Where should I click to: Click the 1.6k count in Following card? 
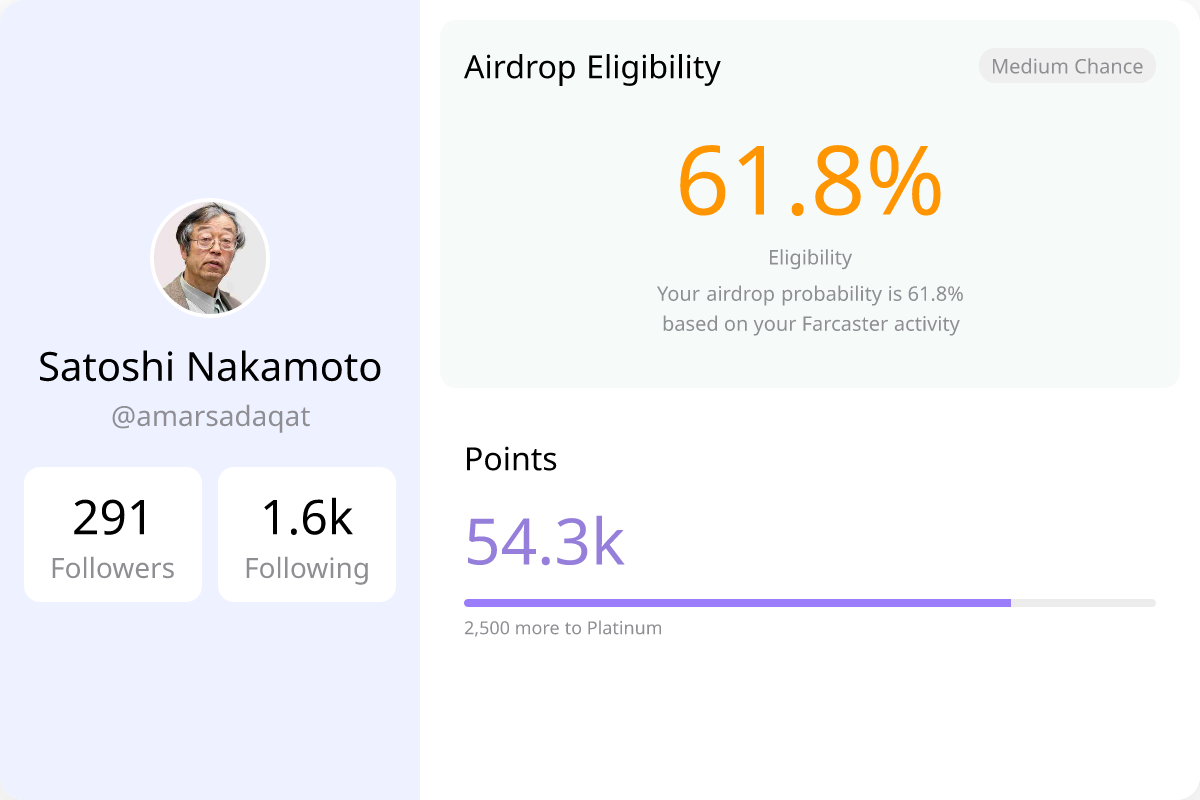(x=307, y=518)
